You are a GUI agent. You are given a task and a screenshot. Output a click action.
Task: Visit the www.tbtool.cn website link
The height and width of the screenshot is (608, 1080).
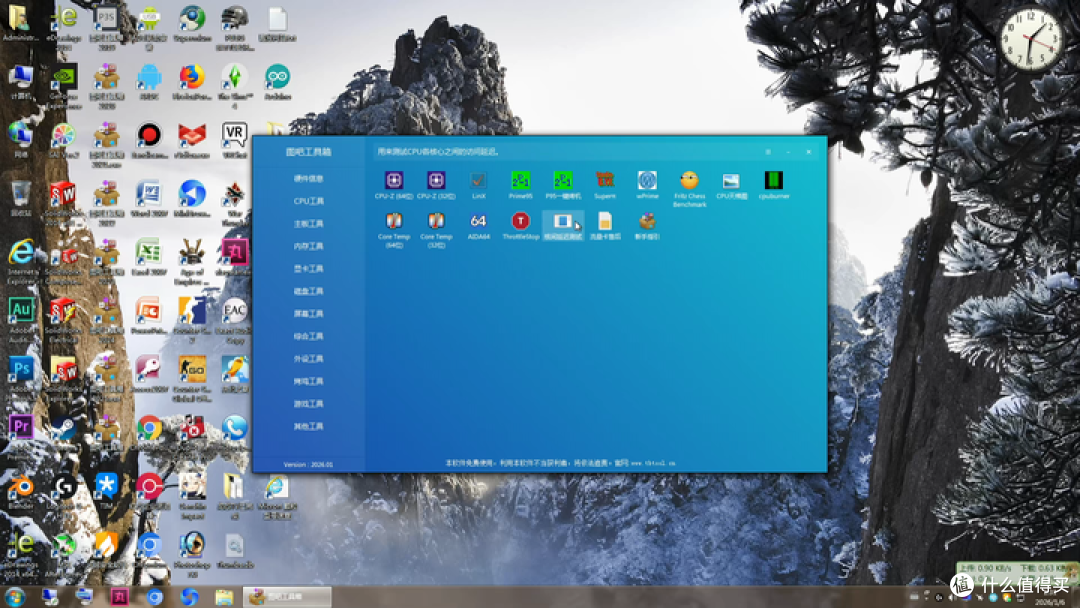(x=652, y=463)
